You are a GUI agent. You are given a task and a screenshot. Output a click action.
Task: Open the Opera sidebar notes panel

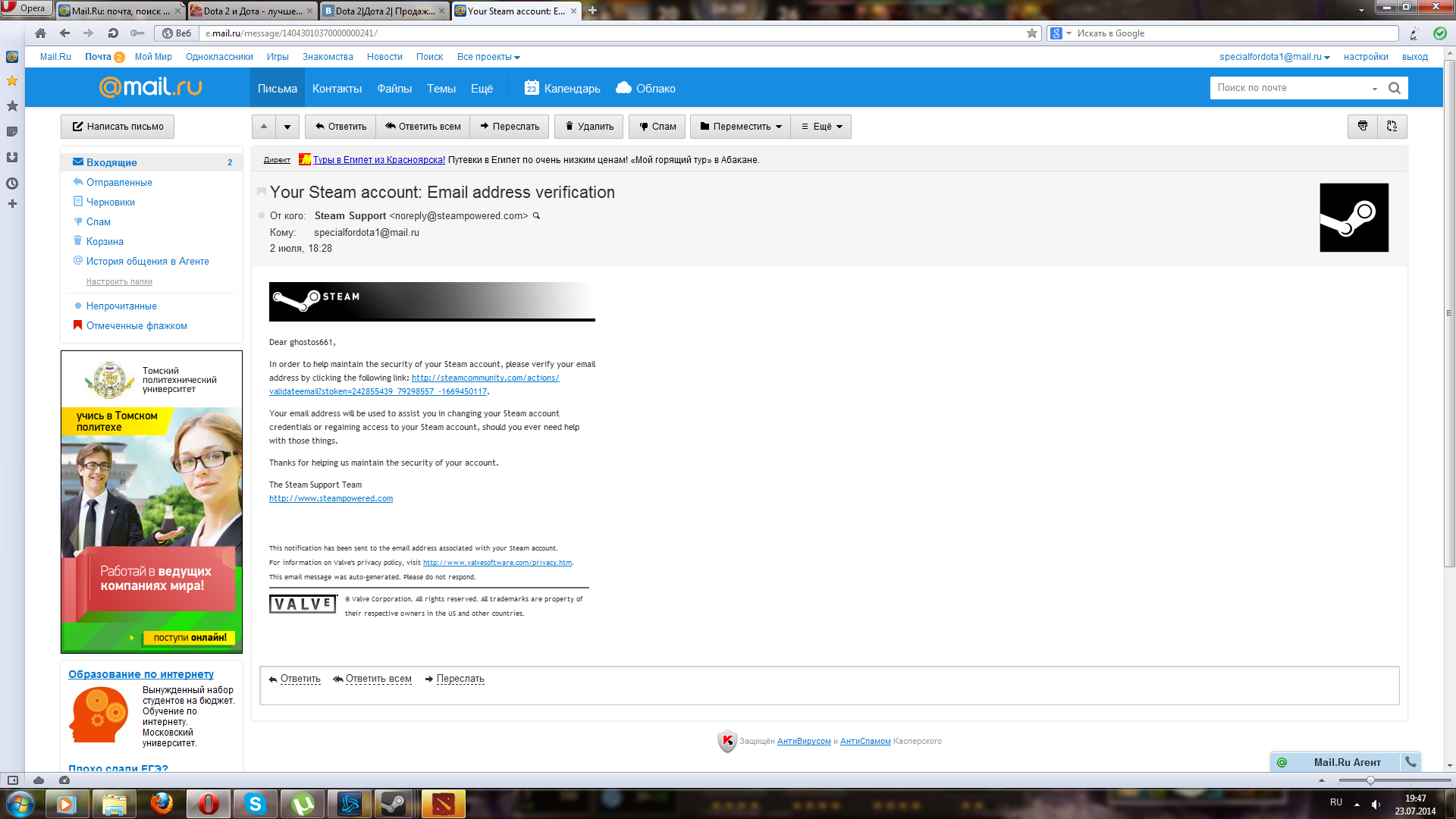pyautogui.click(x=12, y=132)
